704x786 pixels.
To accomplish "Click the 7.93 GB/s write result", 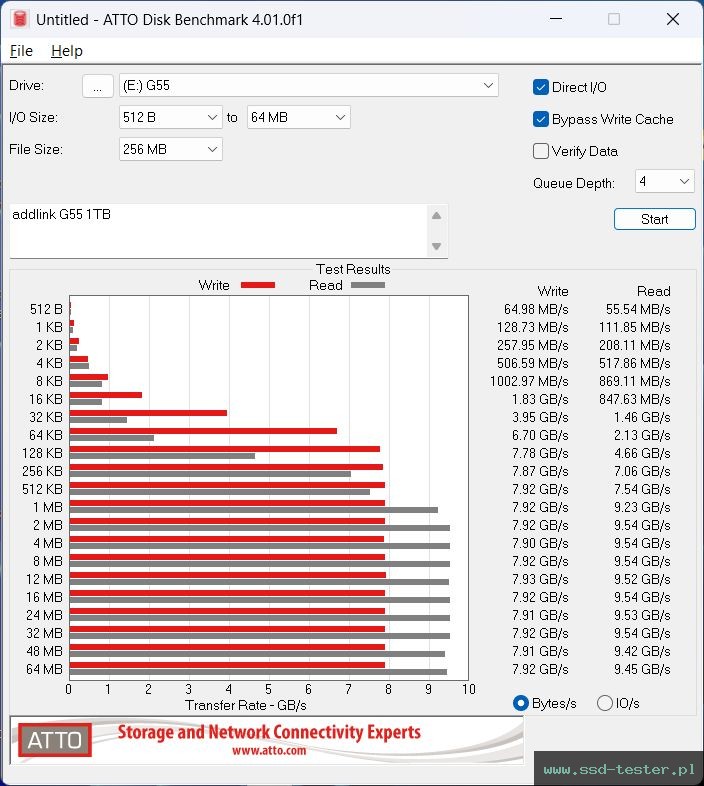I will click(x=540, y=579).
